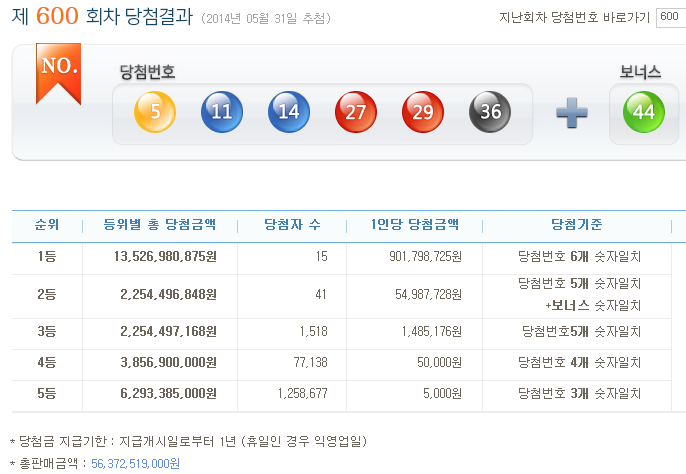Viewport: 686px width, 474px height.
Task: Click criteria 당첨번호 4개 숫자일치
Action: coord(580,362)
